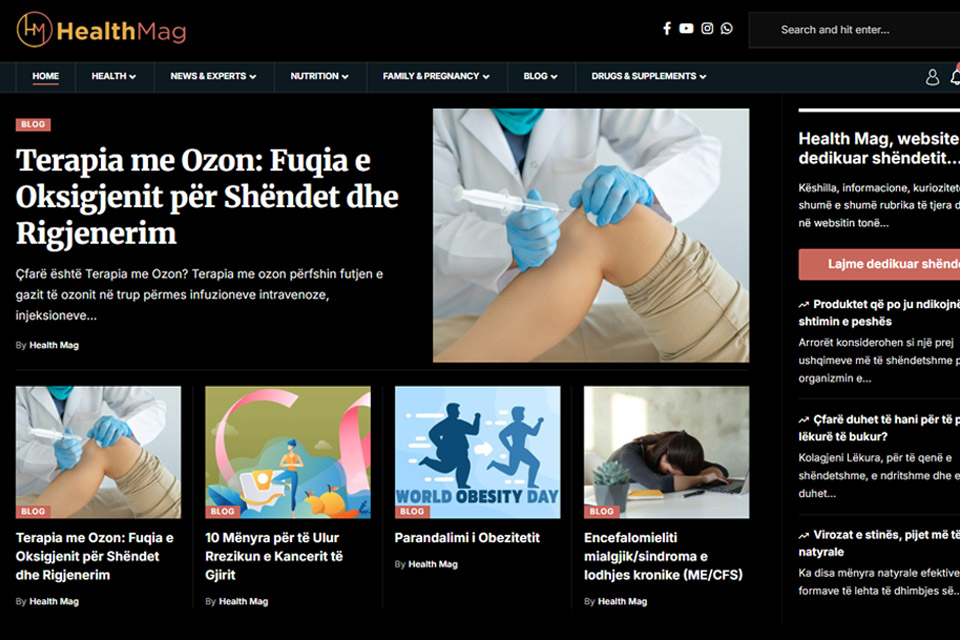This screenshot has width=960, height=640.
Task: Expand the Drugs & Supplements menu
Action: pyautogui.click(x=649, y=77)
